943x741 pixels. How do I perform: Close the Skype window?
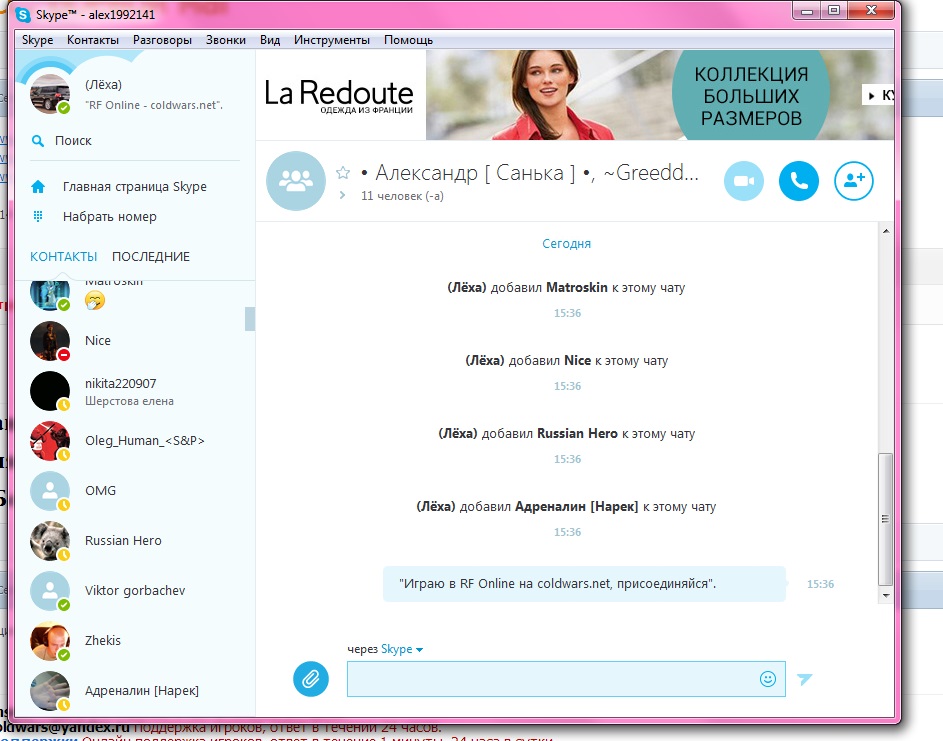[x=871, y=11]
